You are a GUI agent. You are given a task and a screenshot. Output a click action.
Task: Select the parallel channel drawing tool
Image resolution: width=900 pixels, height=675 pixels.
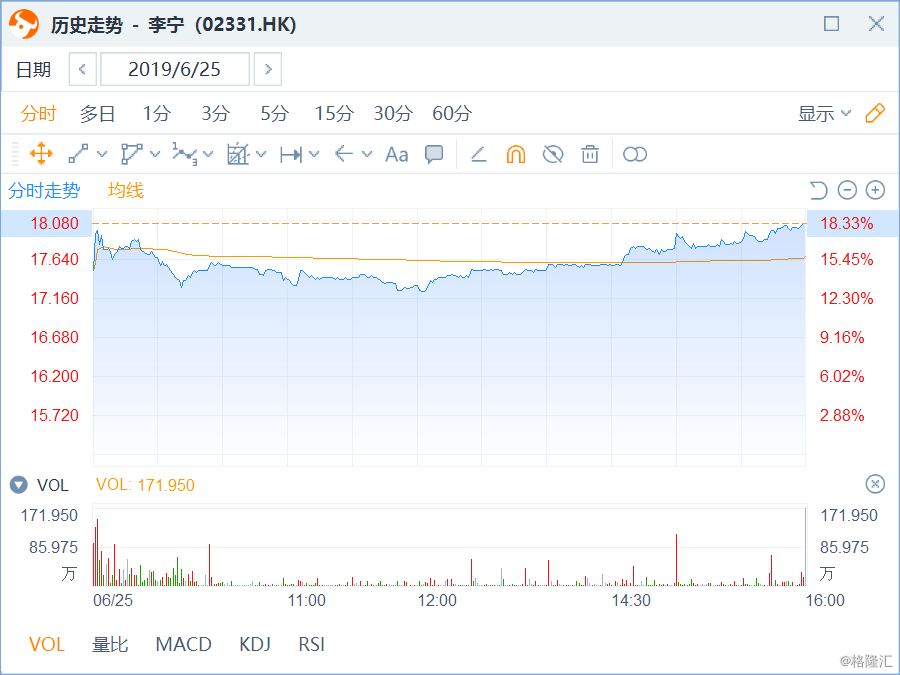[x=131, y=154]
